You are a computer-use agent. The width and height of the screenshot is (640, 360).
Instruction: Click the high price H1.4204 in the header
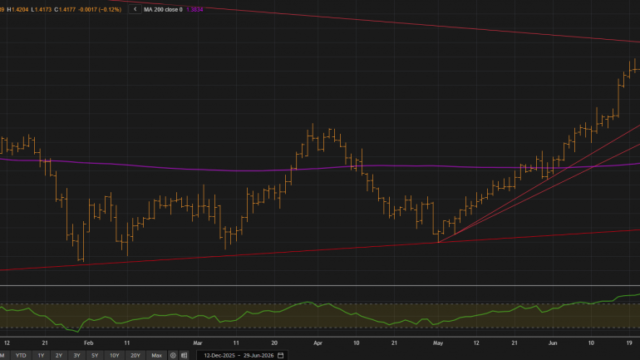point(18,9)
